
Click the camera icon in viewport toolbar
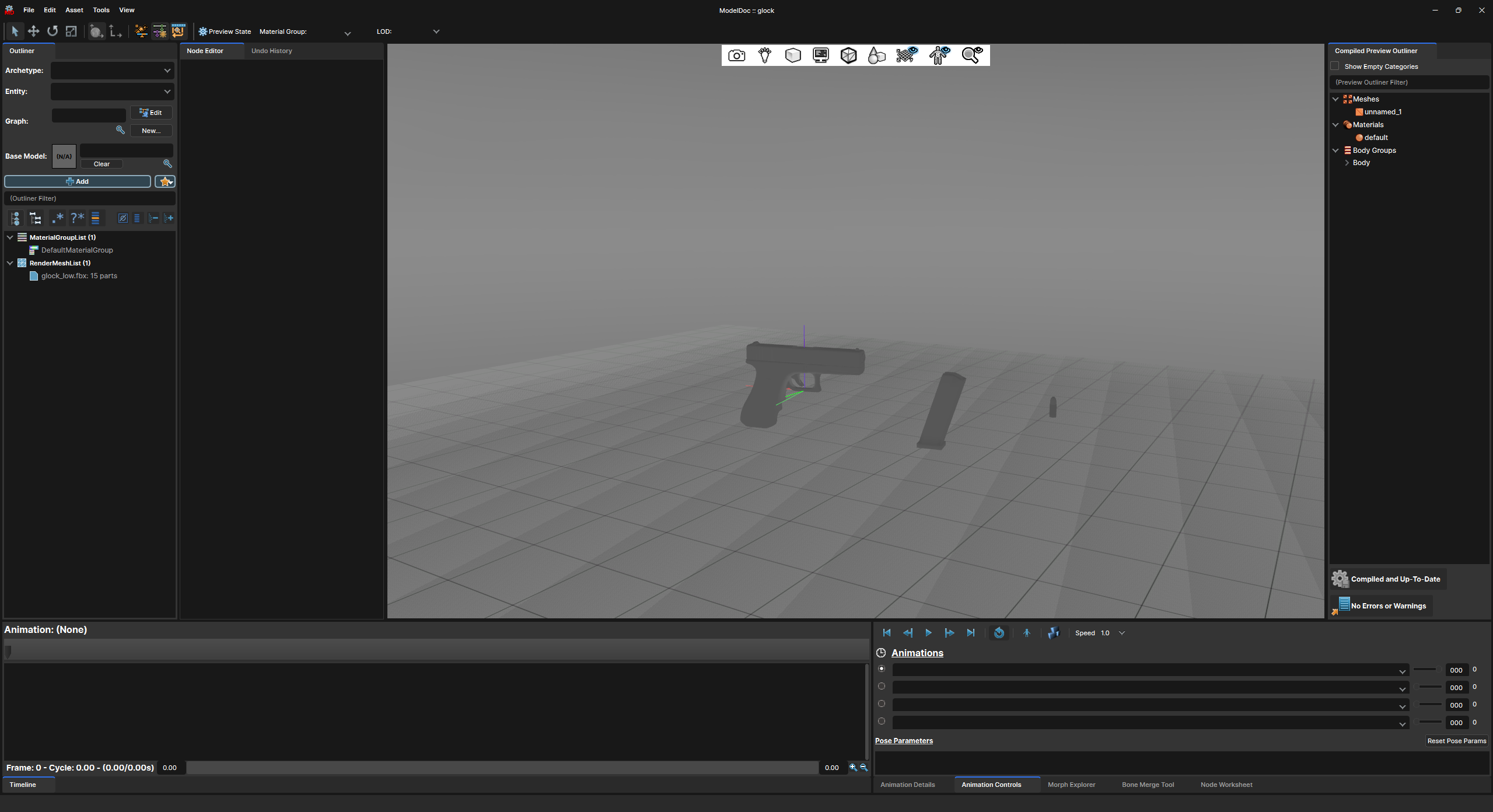(x=736, y=55)
